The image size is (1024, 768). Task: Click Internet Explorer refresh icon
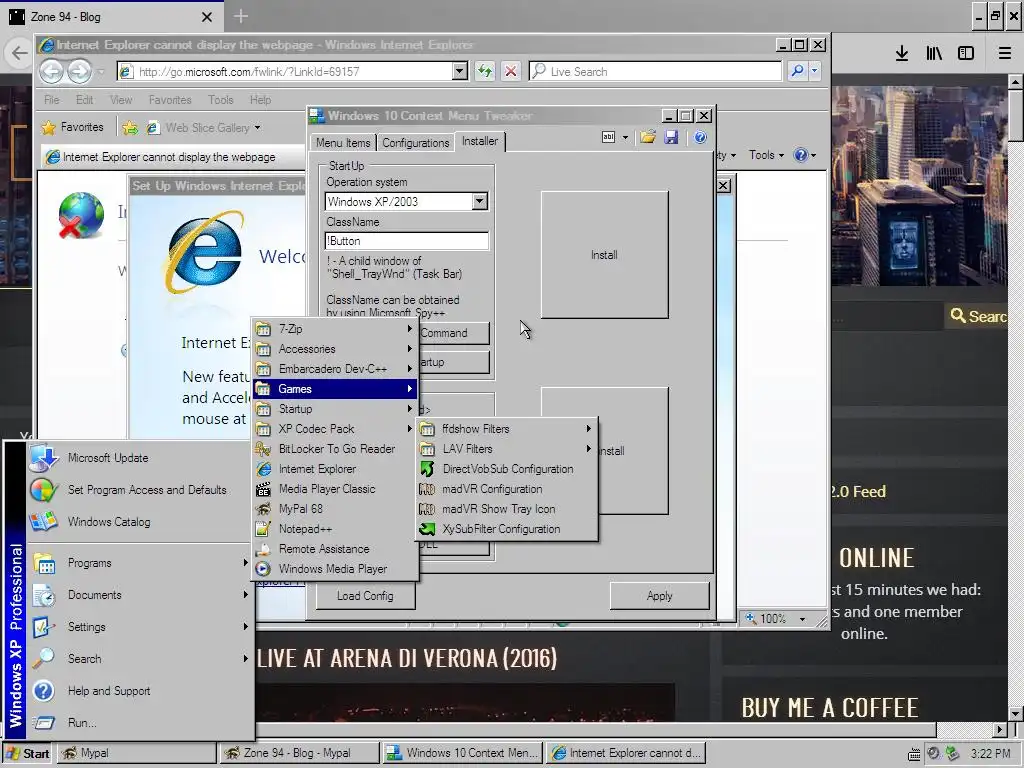point(485,71)
